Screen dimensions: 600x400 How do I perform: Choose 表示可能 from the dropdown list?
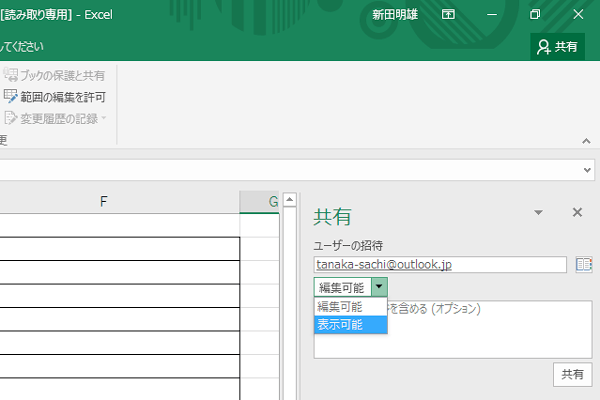351,325
